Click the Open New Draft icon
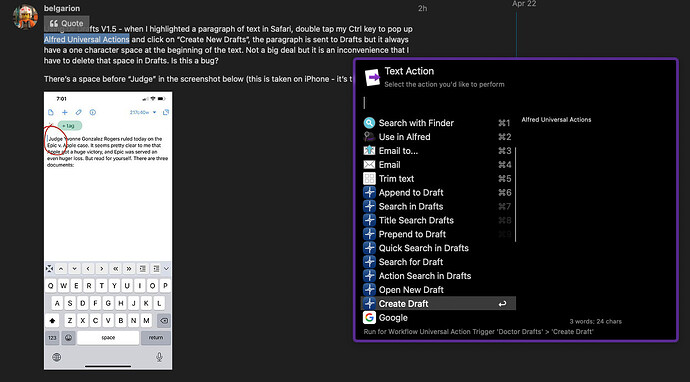This screenshot has width=690, height=382. 369,290
